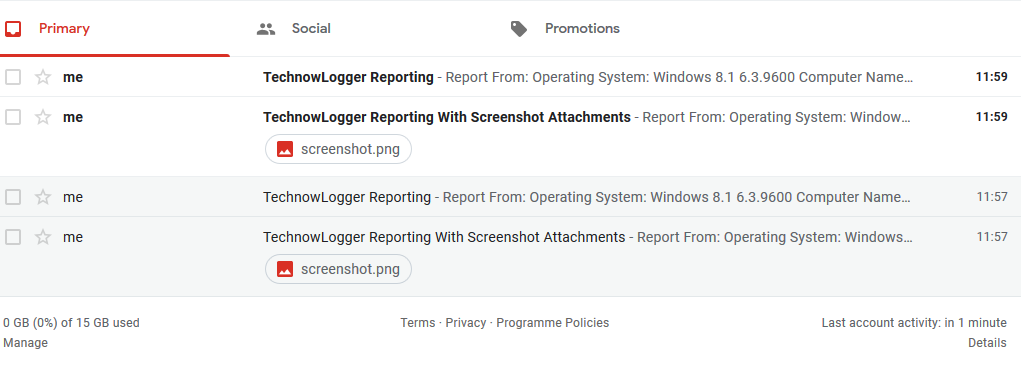Open read 11:57 Reporting With Screenshot Attachments subject
Viewport: 1021px width, 385px height.
click(x=444, y=237)
